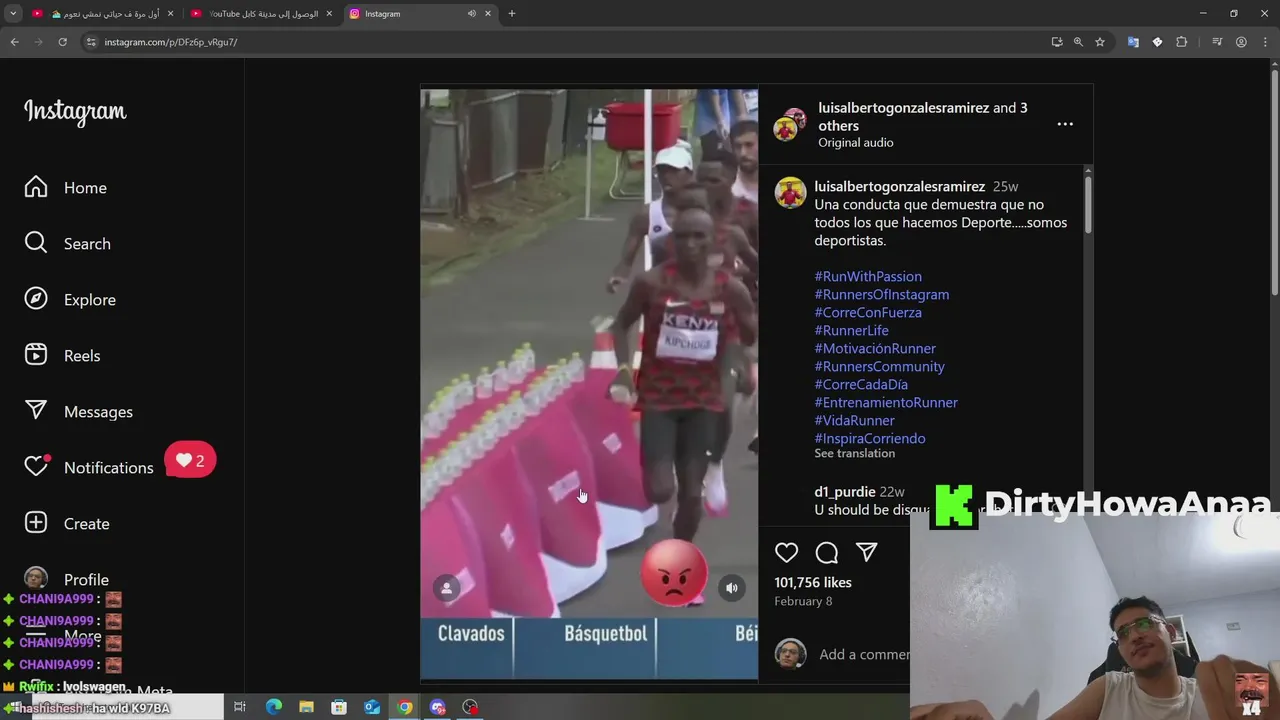View the 101,756 likes list
This screenshot has width=1280, height=720.
pos(813,582)
